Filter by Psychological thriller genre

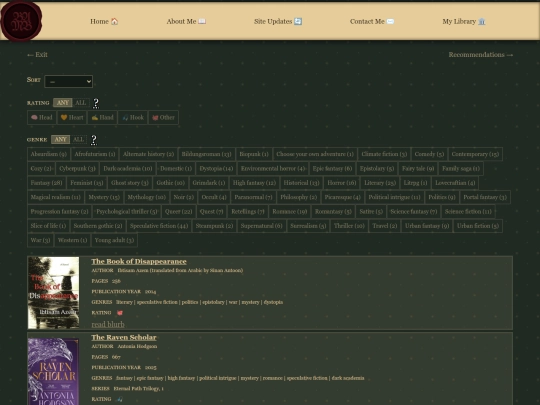(126, 211)
